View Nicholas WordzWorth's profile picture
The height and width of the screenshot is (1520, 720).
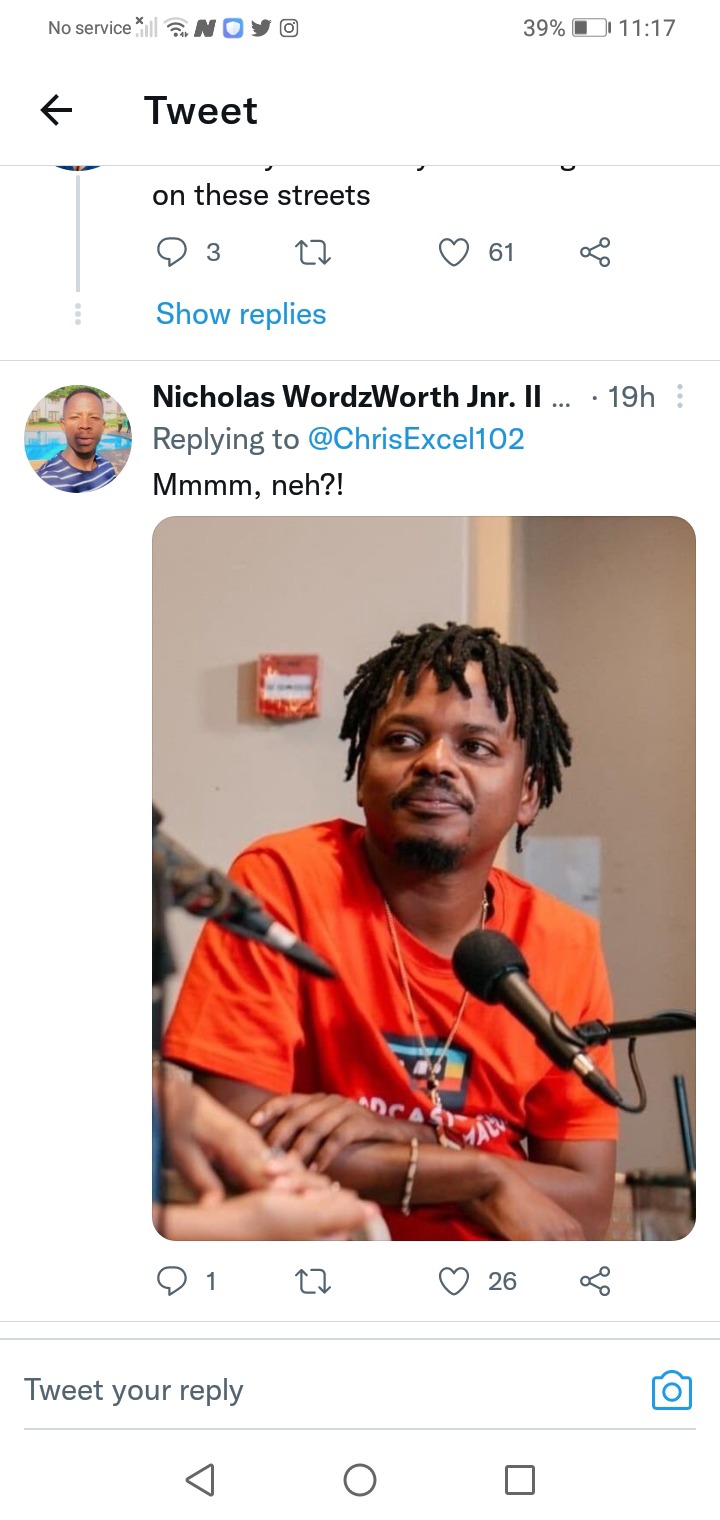click(x=78, y=439)
